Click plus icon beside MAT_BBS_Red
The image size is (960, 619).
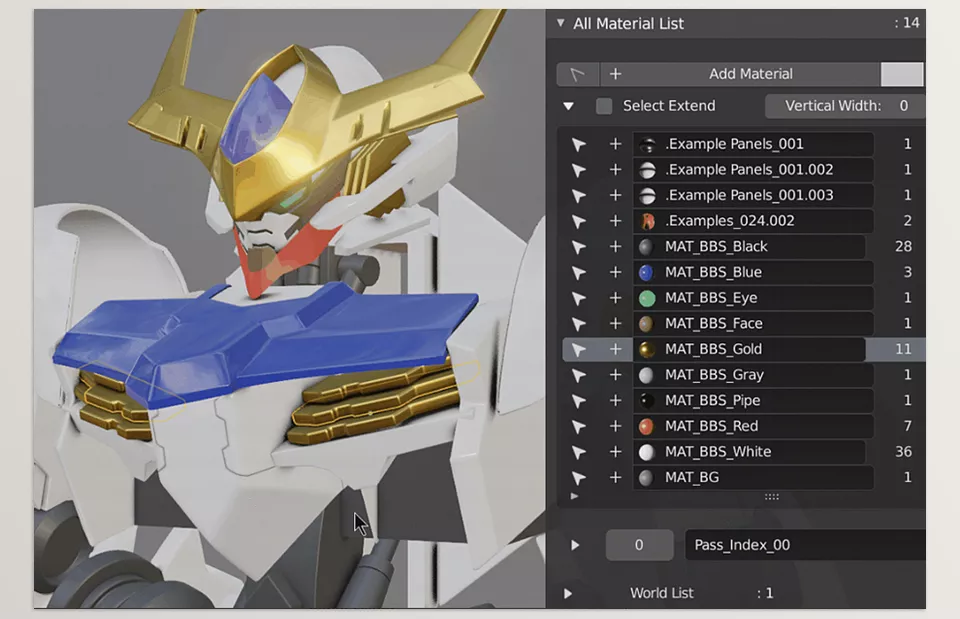click(x=615, y=427)
